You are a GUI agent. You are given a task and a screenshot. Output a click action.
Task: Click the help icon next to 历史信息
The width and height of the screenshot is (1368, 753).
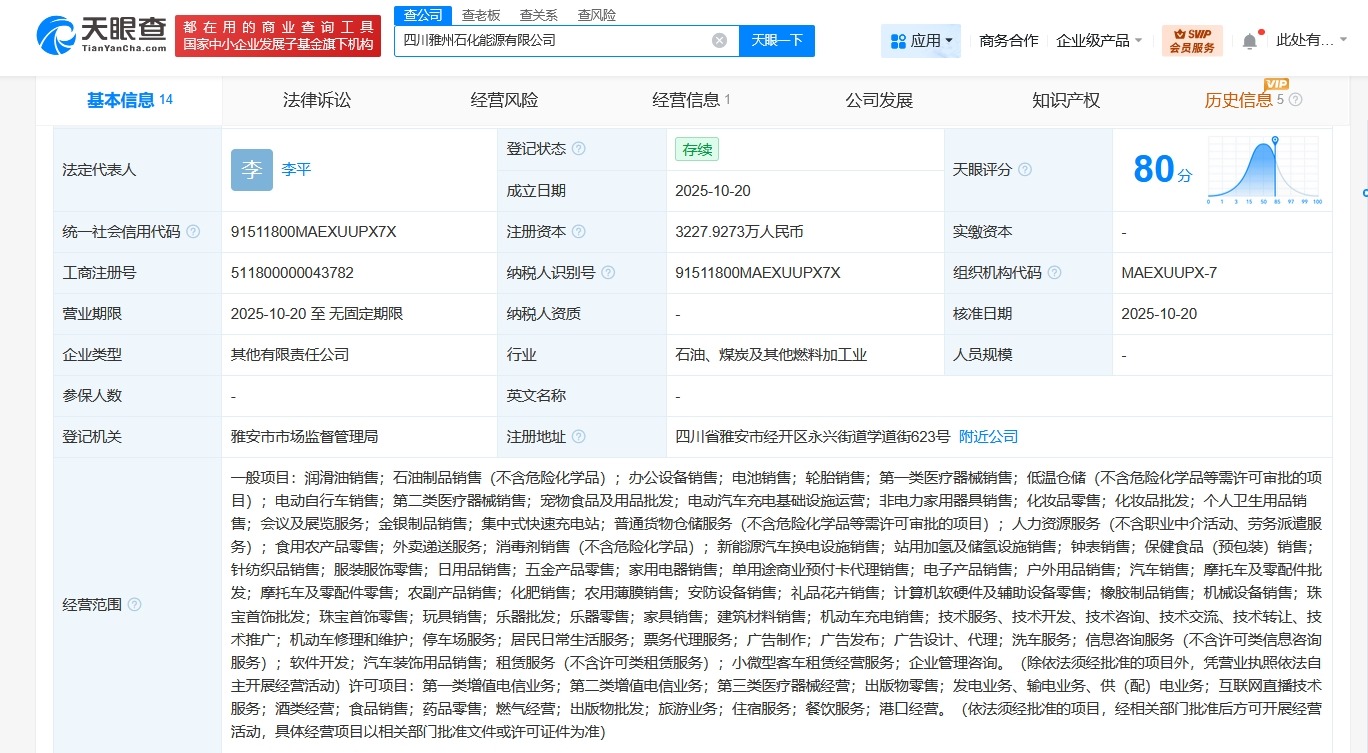(x=1294, y=101)
